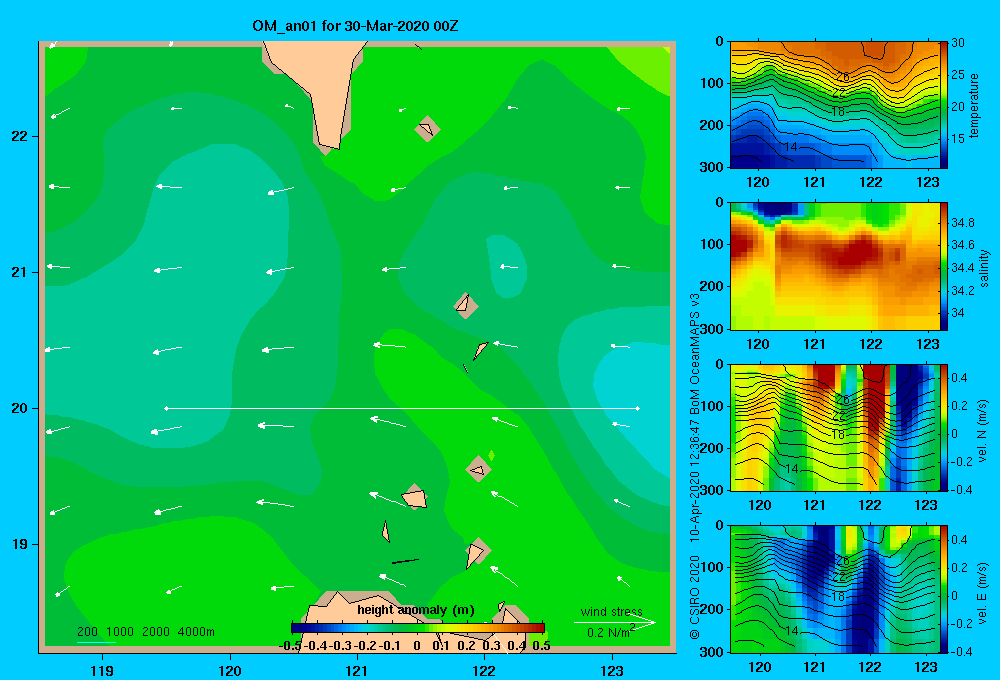Click the vertical 'salinity' axis label
The image size is (1000, 680).
click(984, 268)
